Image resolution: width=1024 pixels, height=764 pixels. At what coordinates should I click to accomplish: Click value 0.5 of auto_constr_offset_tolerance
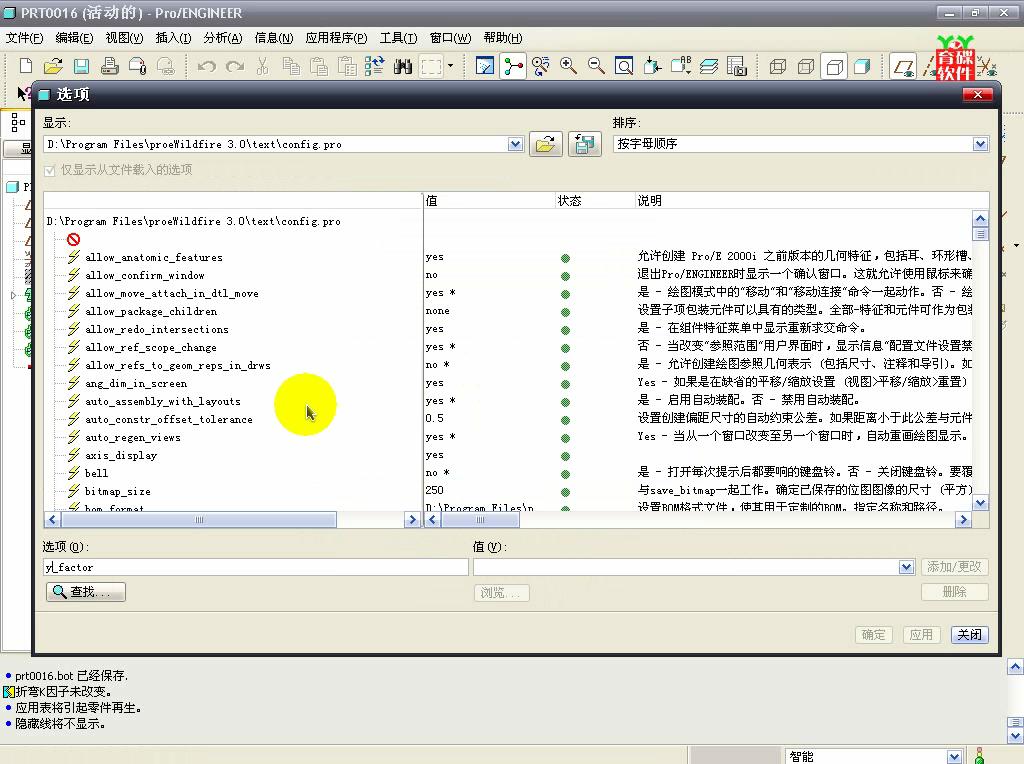point(434,419)
